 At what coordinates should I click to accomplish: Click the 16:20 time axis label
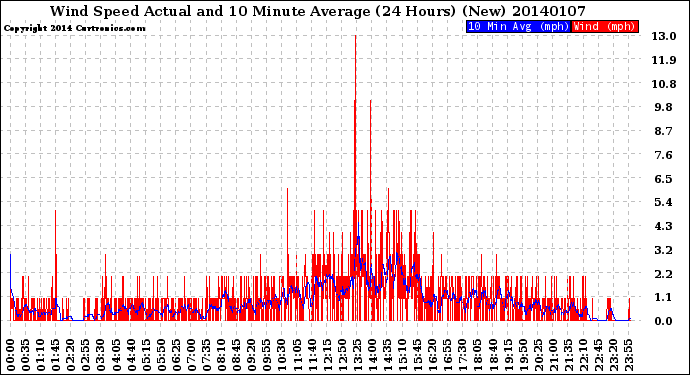[433, 355]
